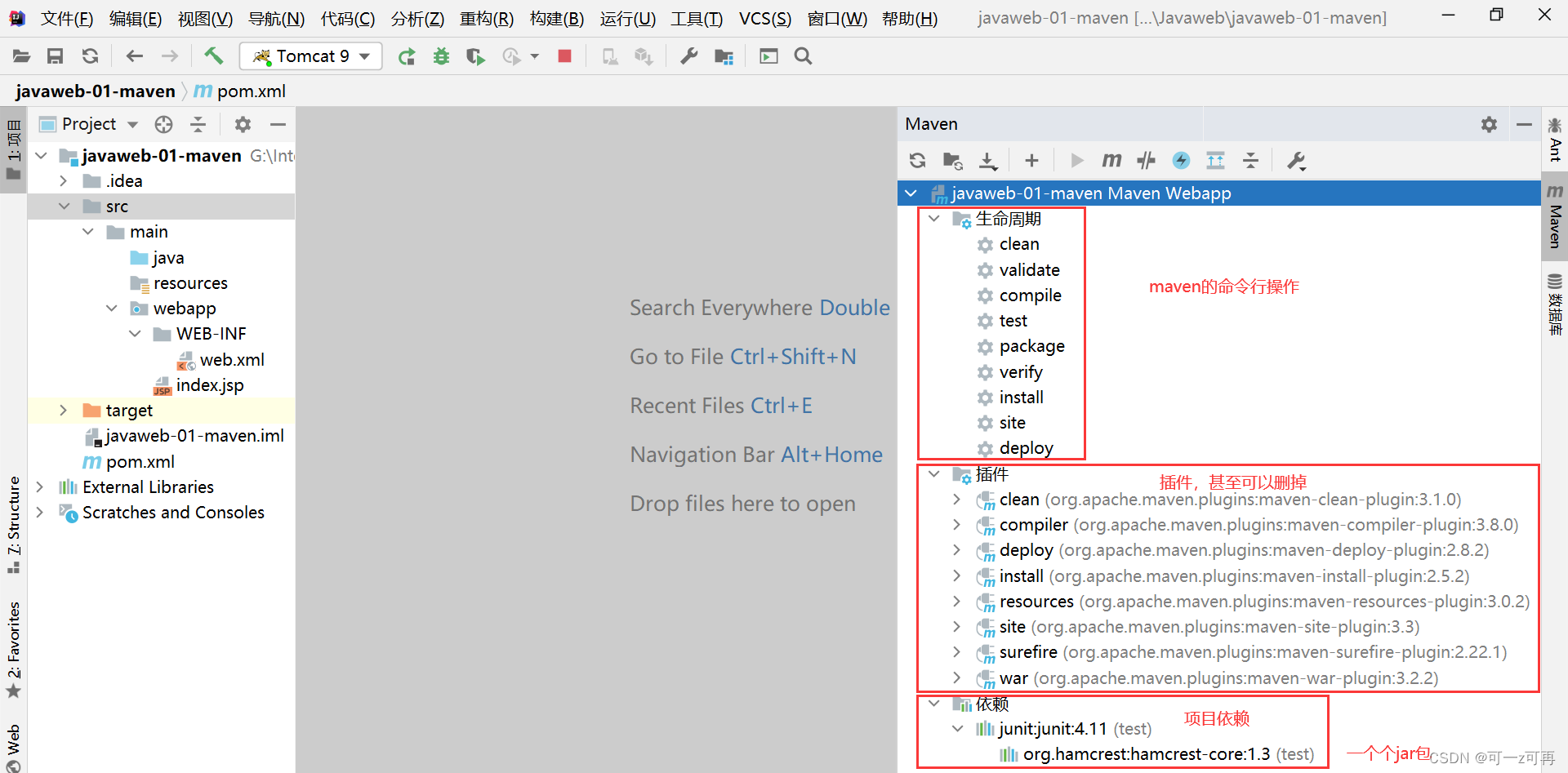Toggle Skip Tests lightning icon
This screenshot has width=1568, height=773.
(1181, 160)
